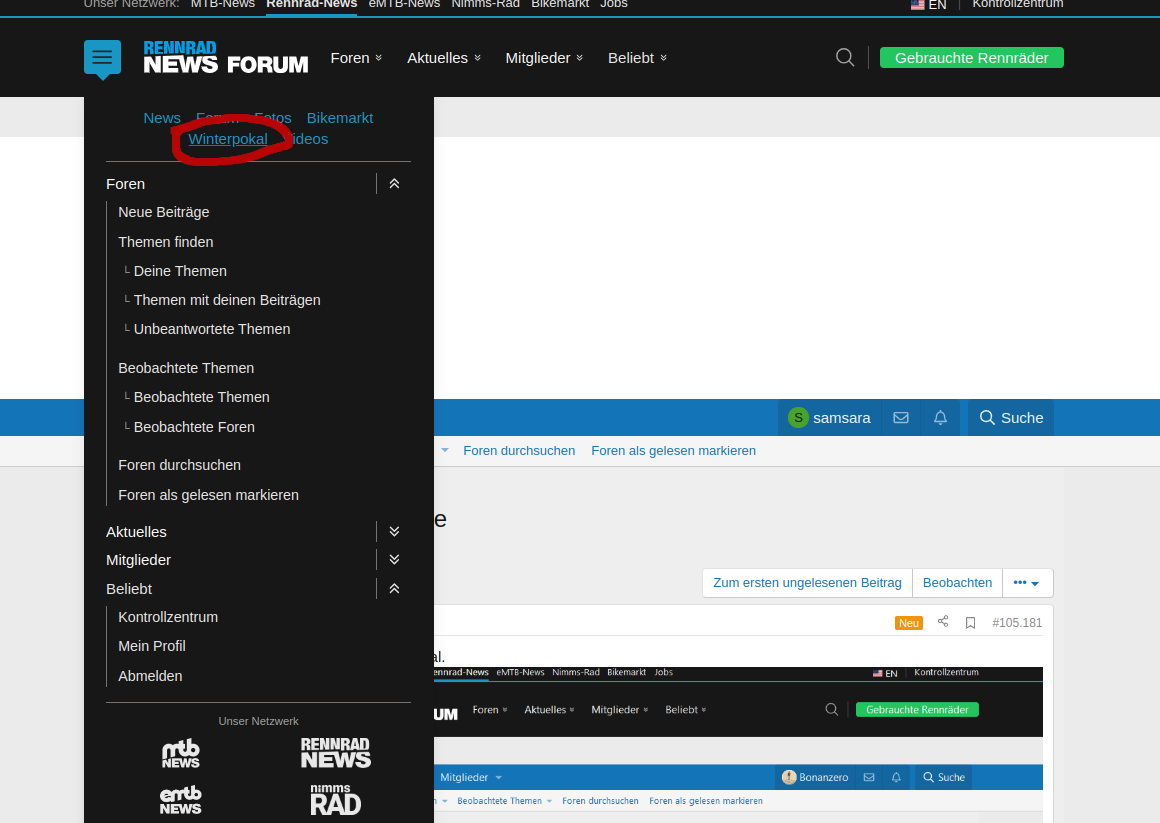Open the Nimms Rad network logo
The height and width of the screenshot is (823, 1160).
click(x=335, y=799)
